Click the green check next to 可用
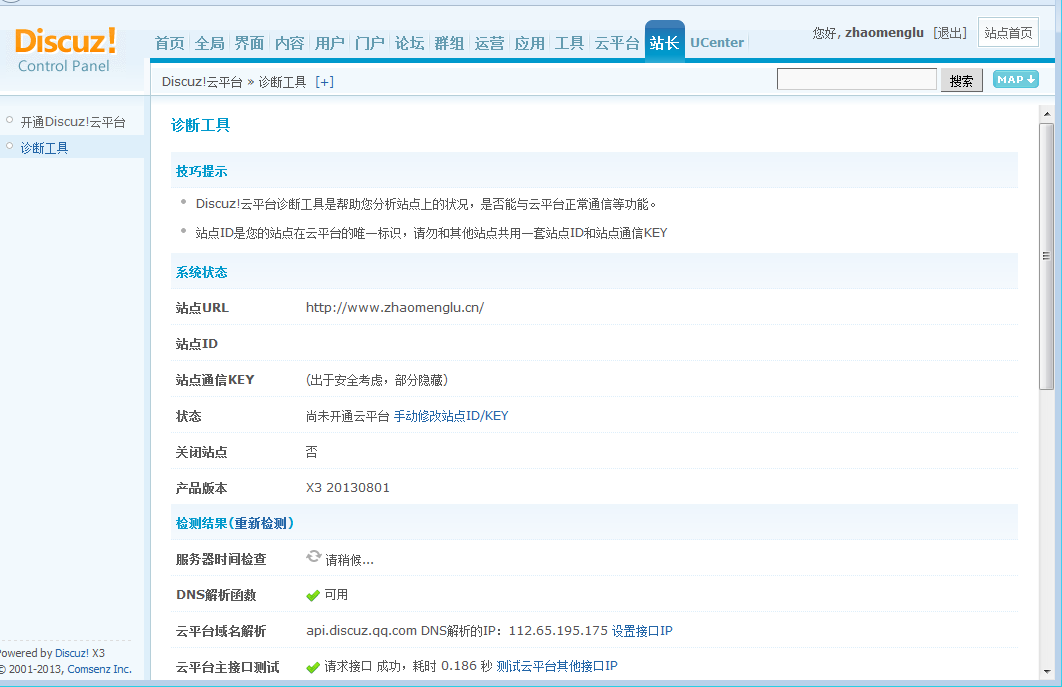 click(x=313, y=595)
